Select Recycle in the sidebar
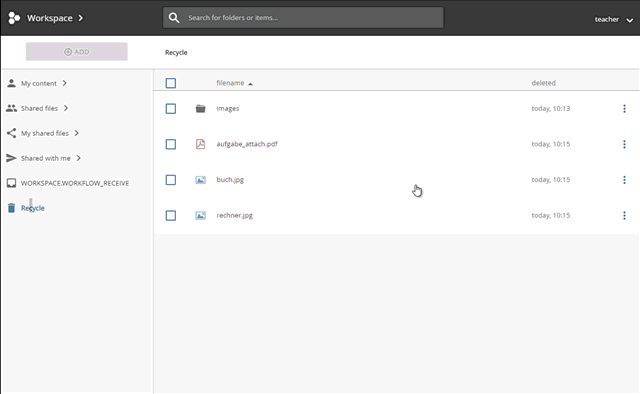This screenshot has height=394, width=640. tap(33, 208)
